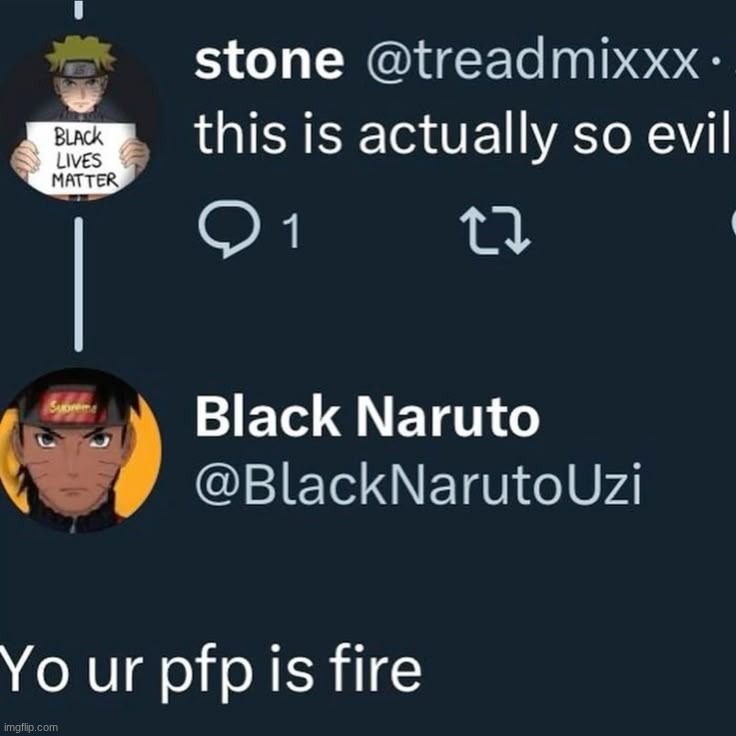Open the stone display name link

[x=269, y=61]
